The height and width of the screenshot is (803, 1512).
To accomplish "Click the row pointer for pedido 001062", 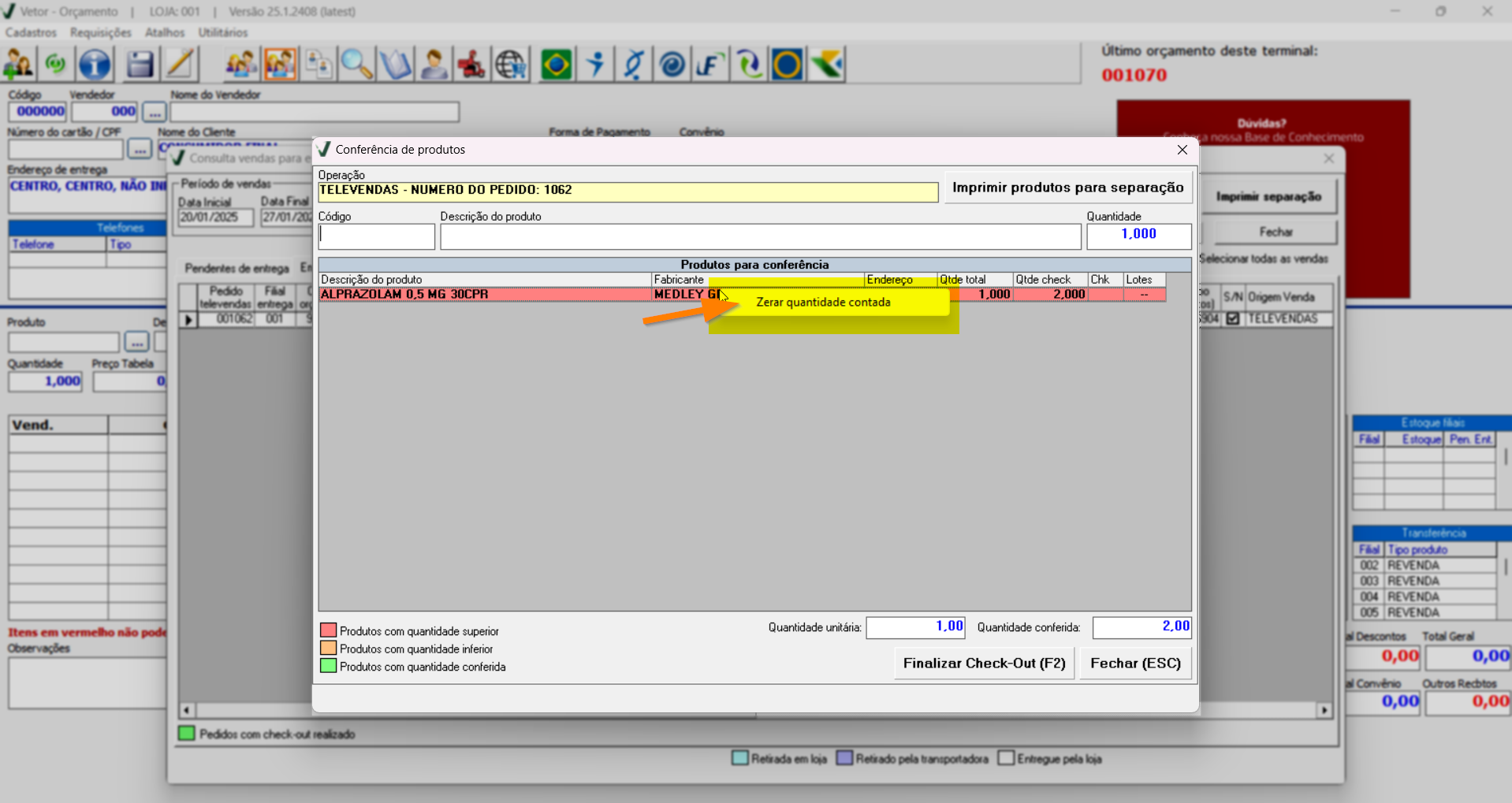I will click(x=188, y=320).
